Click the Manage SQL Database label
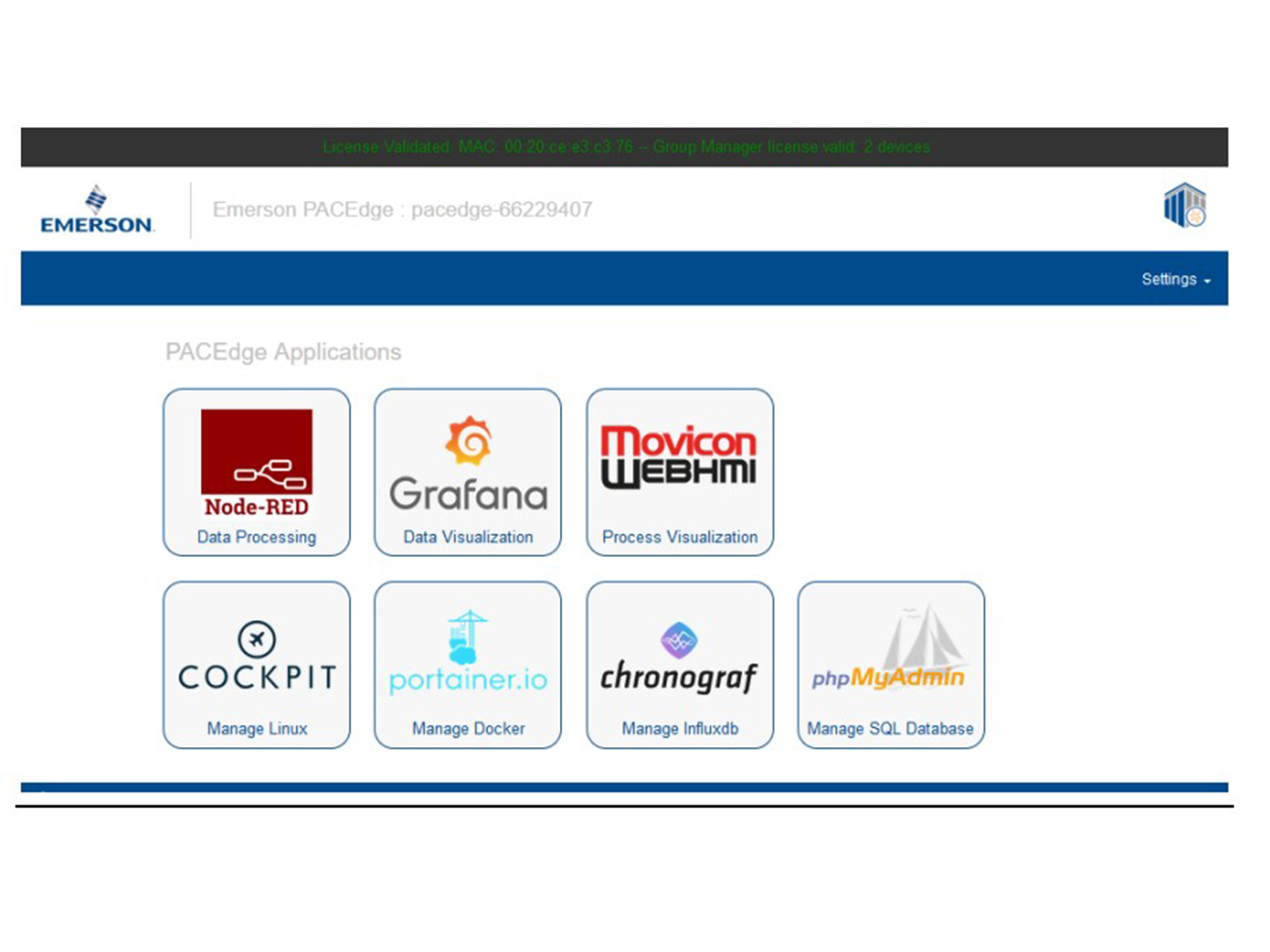1270x952 pixels. coord(890,728)
